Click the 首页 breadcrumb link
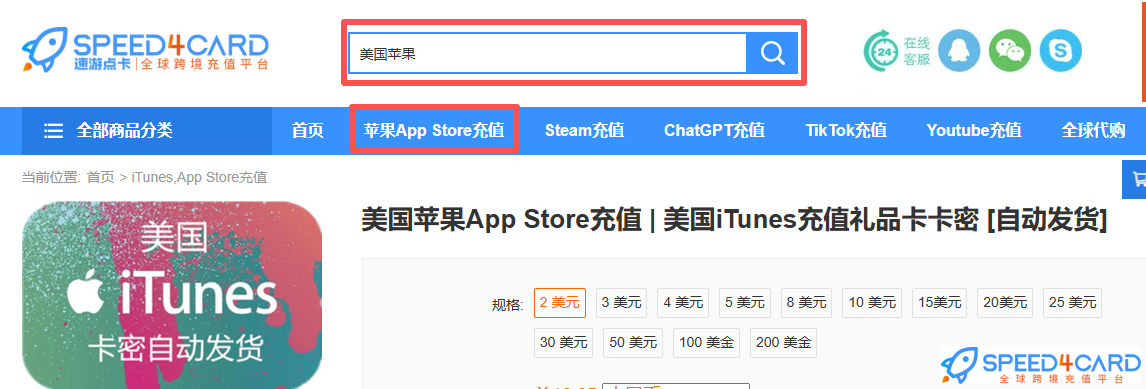Image resolution: width=1146 pixels, height=389 pixels. pyautogui.click(x=100, y=177)
